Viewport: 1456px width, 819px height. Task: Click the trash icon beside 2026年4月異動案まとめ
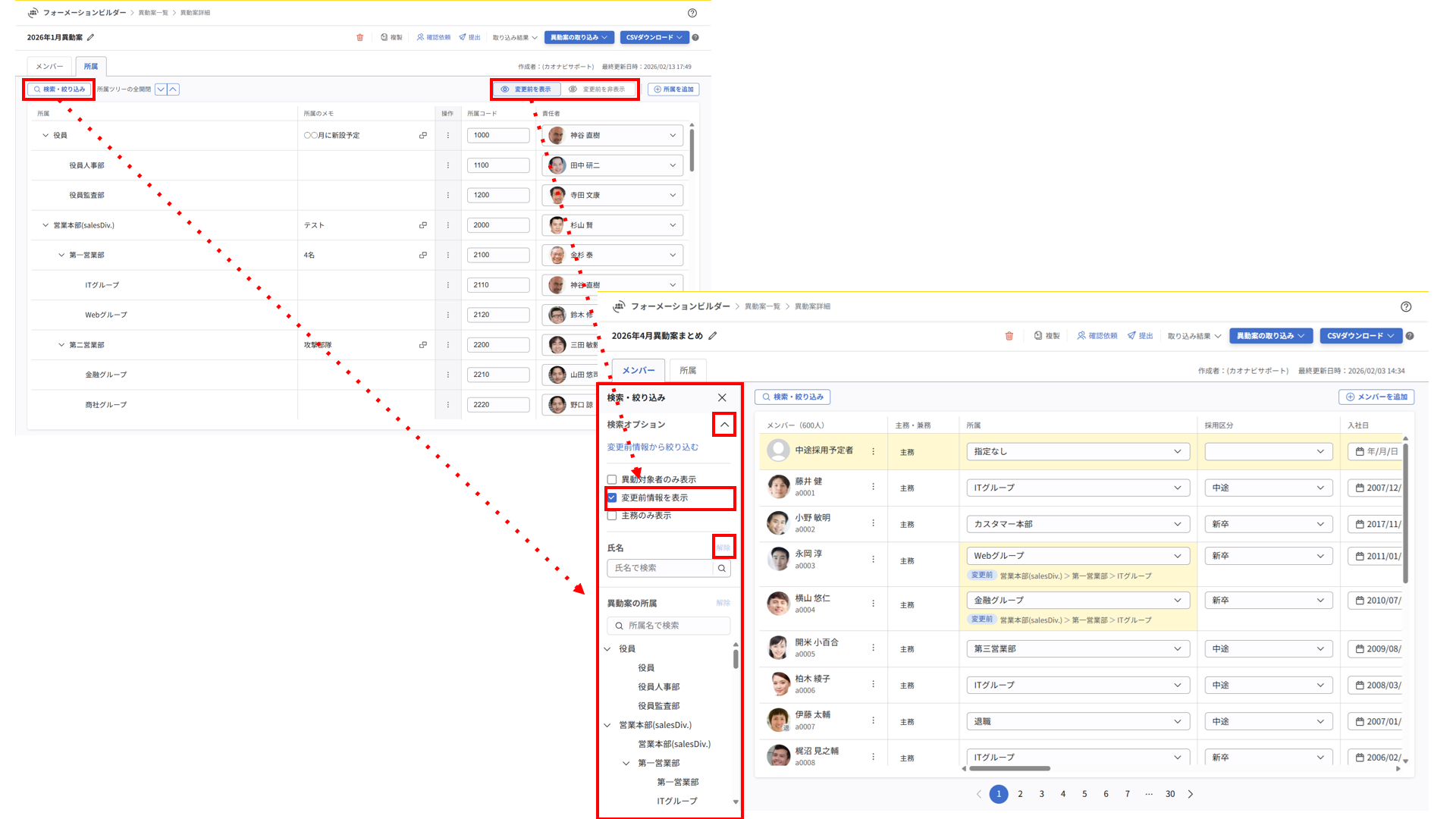pos(1009,336)
